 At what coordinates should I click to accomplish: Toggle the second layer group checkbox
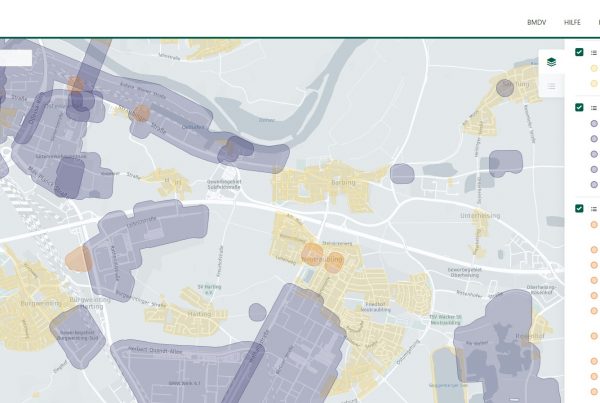coord(580,107)
